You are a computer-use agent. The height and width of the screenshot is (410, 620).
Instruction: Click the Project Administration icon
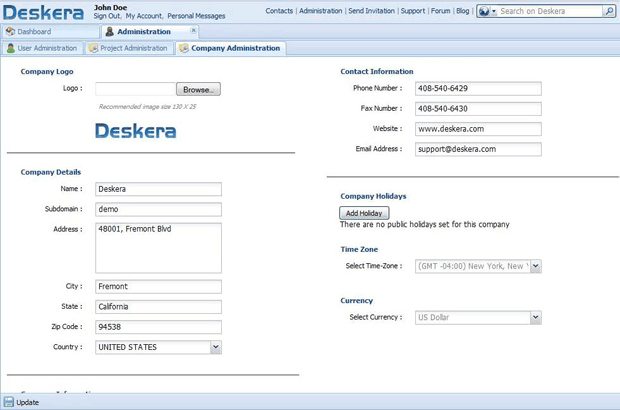tap(93, 48)
